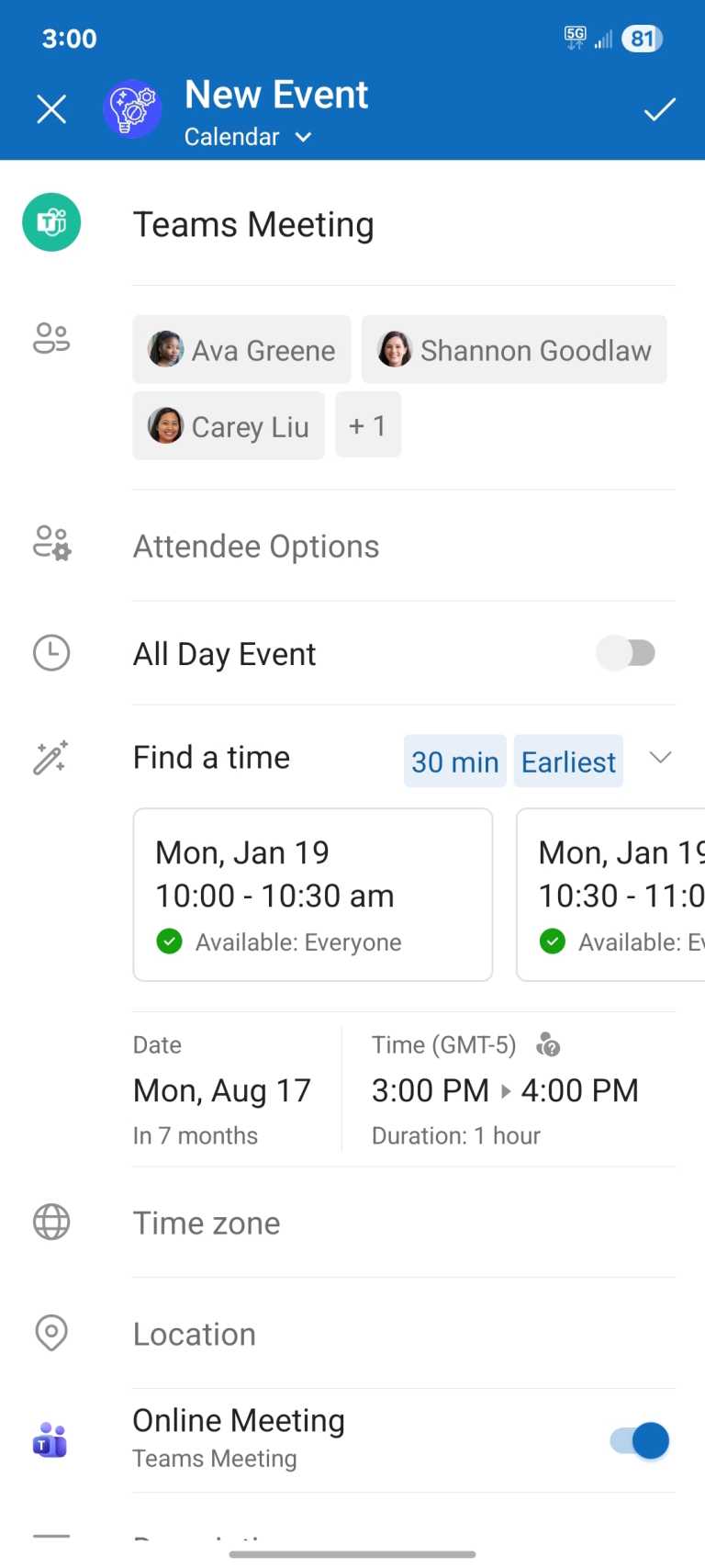Select the 30 min duration chip
Screen dimensions: 705x1568
point(455,761)
